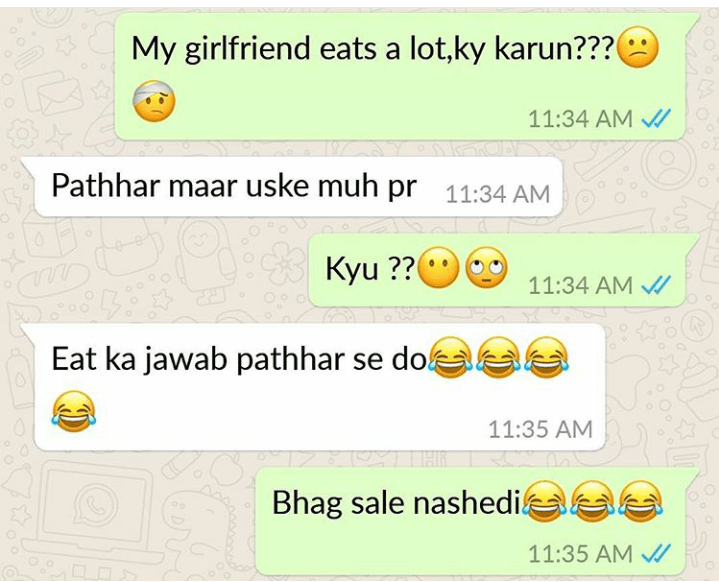Screen dimensions: 719x582
Task: Select the 'Kyu ??' message bubble
Action: click(x=504, y=270)
